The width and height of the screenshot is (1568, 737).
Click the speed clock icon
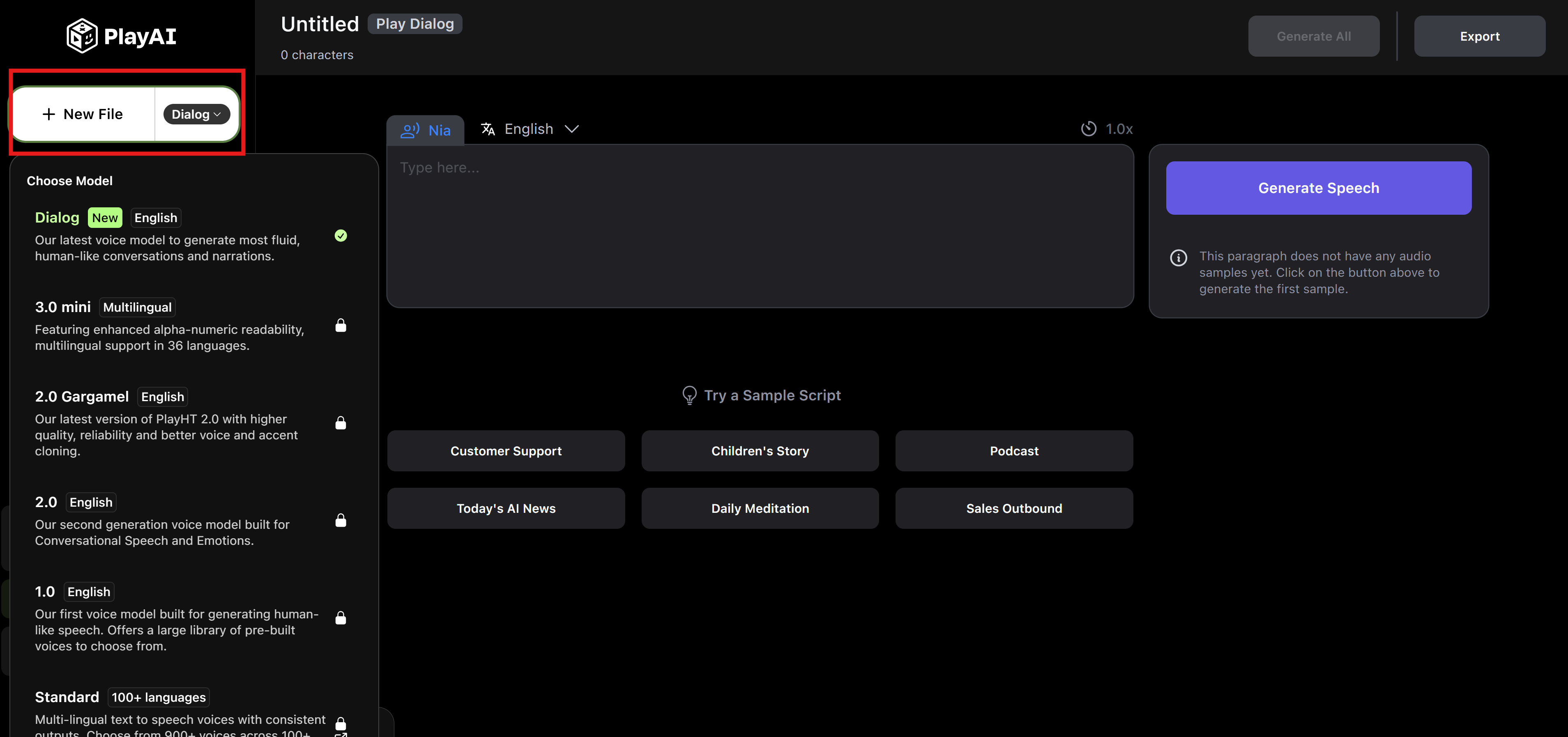[x=1088, y=129]
